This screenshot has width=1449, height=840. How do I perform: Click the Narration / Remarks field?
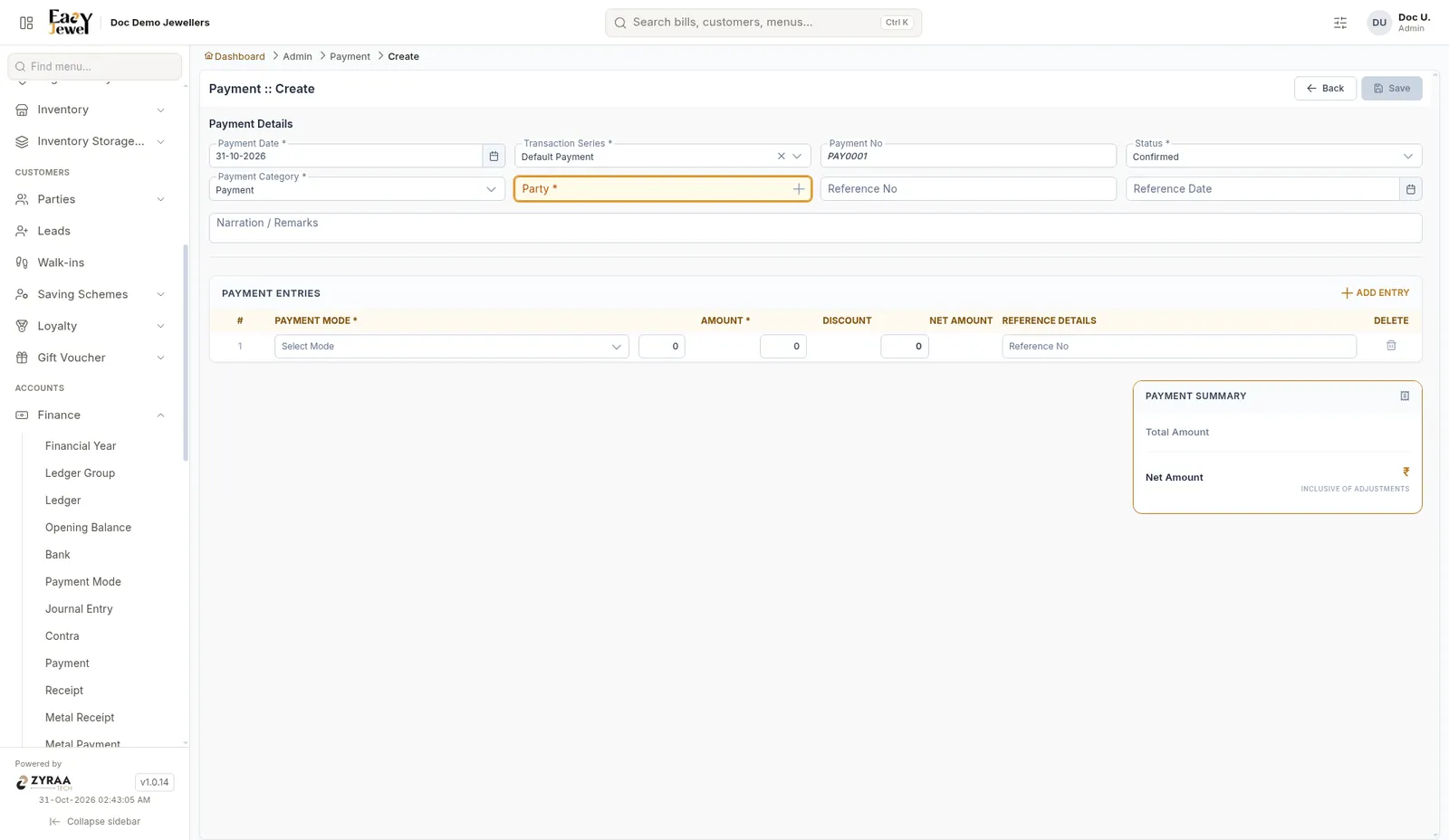pyautogui.click(x=815, y=228)
